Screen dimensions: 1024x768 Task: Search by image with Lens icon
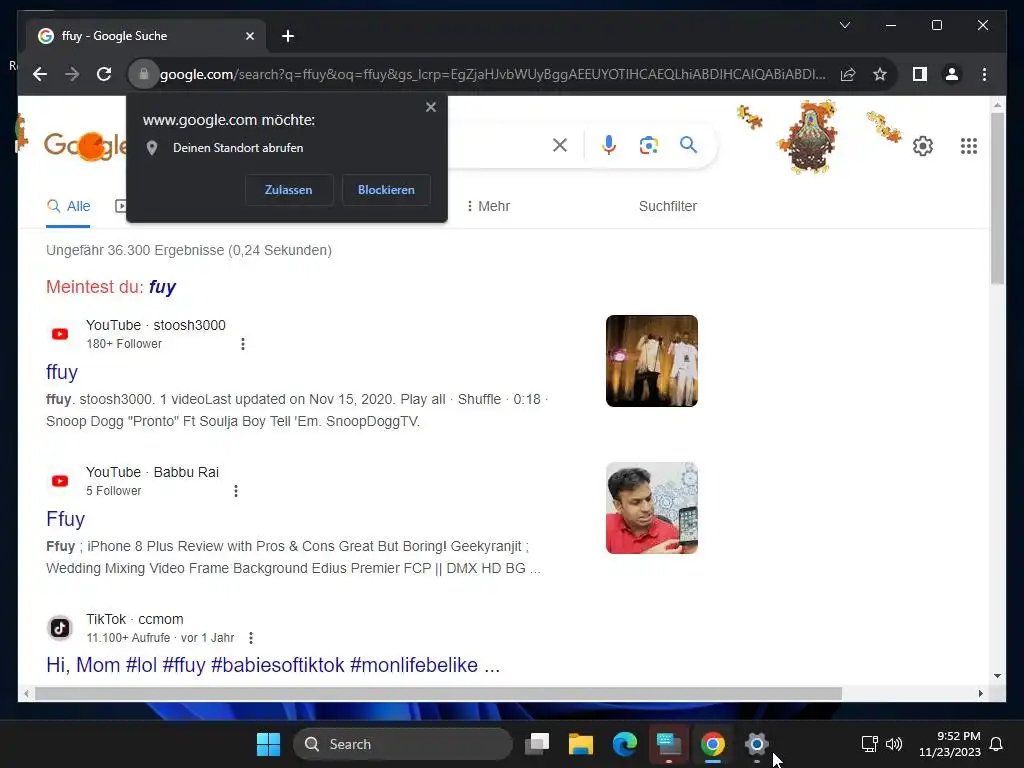[648, 145]
